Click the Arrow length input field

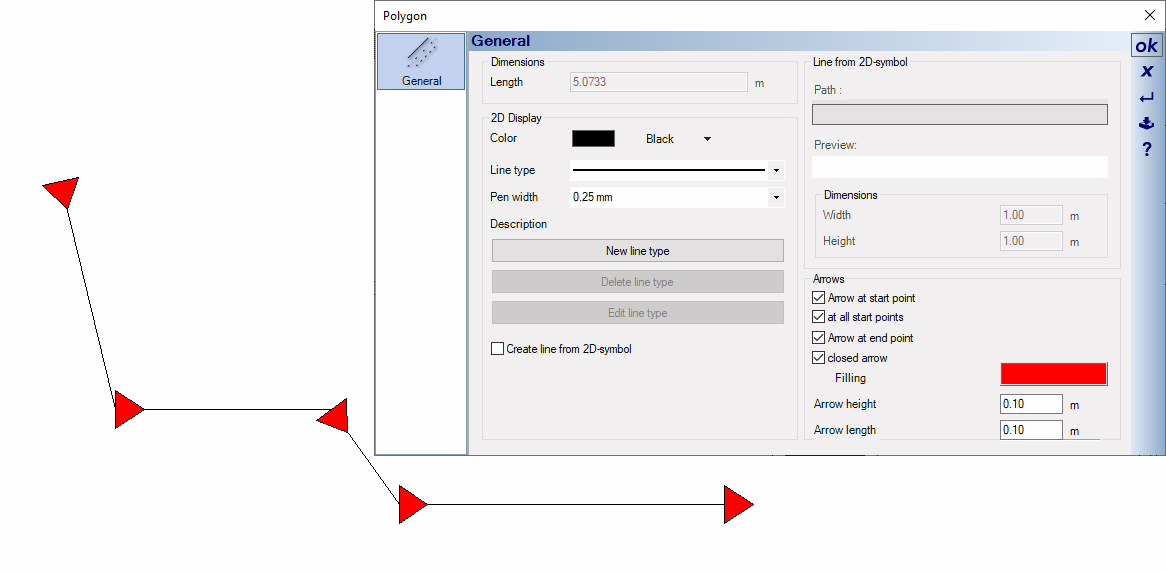click(1031, 430)
